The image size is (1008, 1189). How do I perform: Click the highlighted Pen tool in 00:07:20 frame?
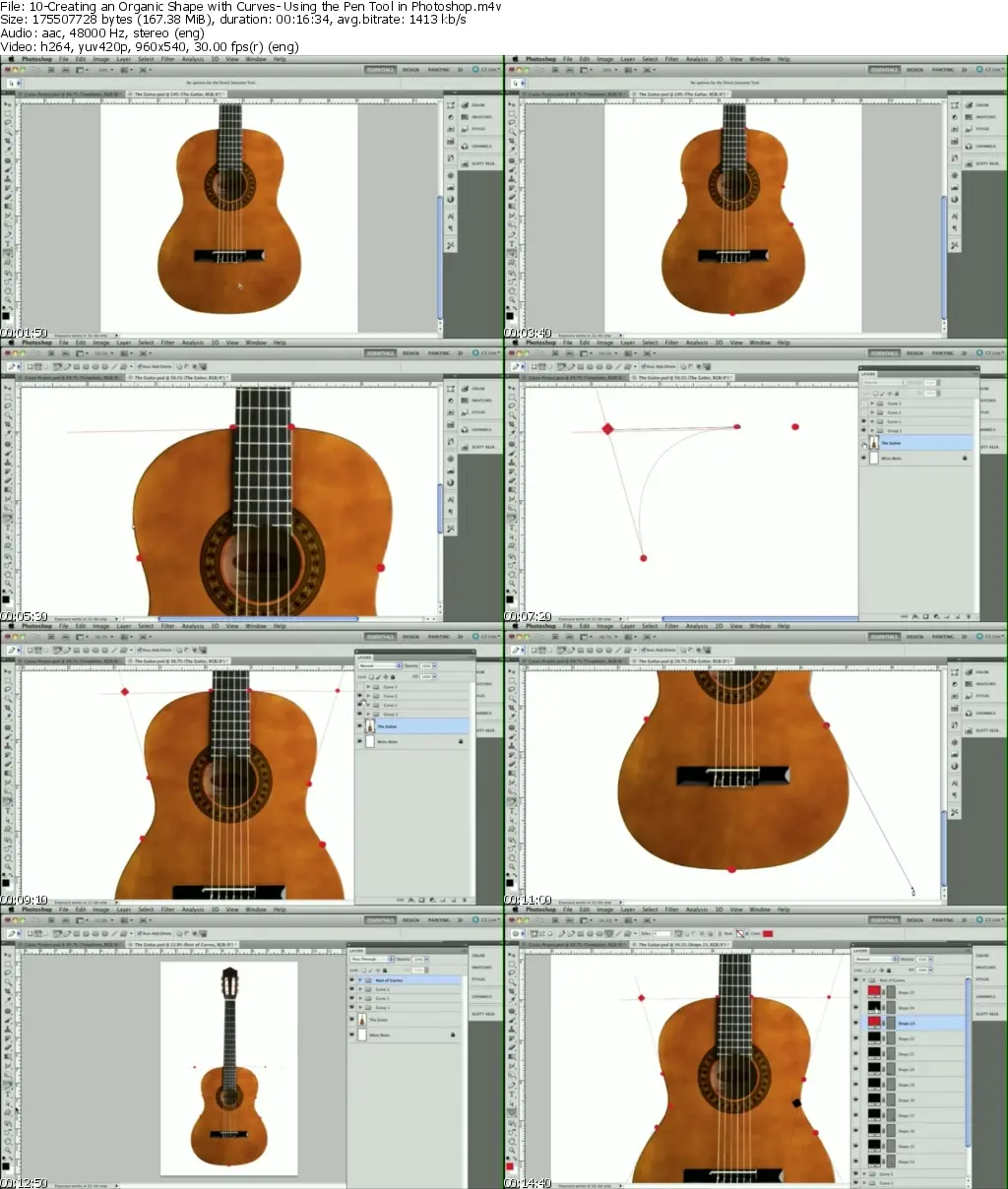(x=512, y=517)
